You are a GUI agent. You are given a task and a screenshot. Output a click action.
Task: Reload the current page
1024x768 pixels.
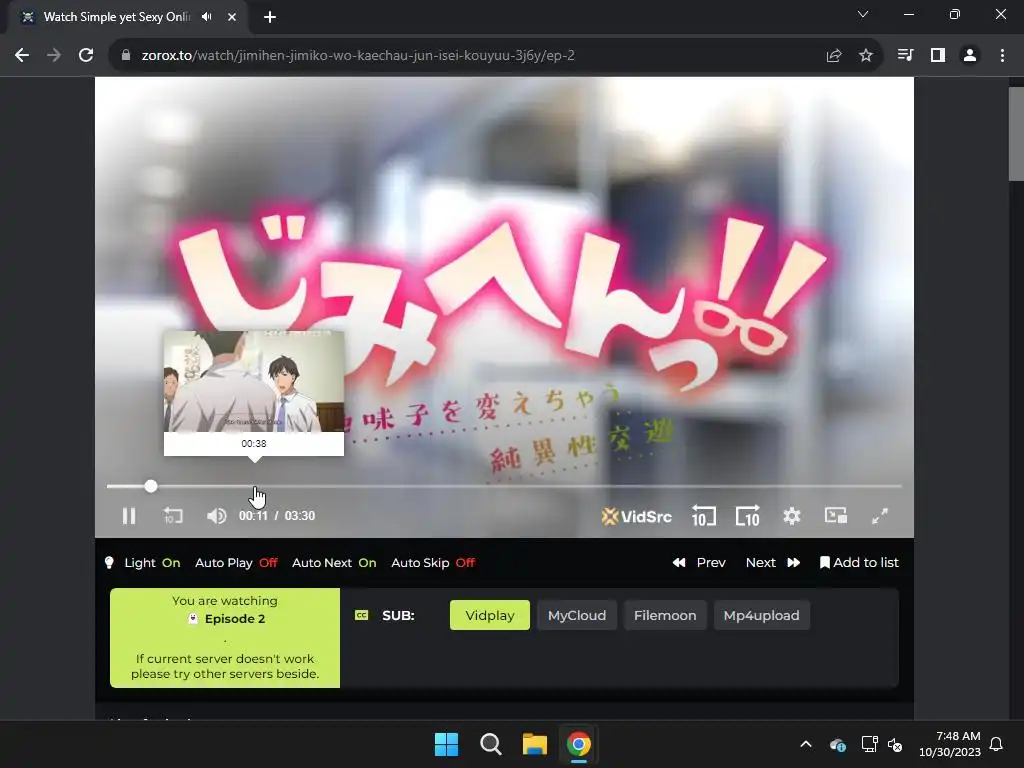[x=86, y=56]
